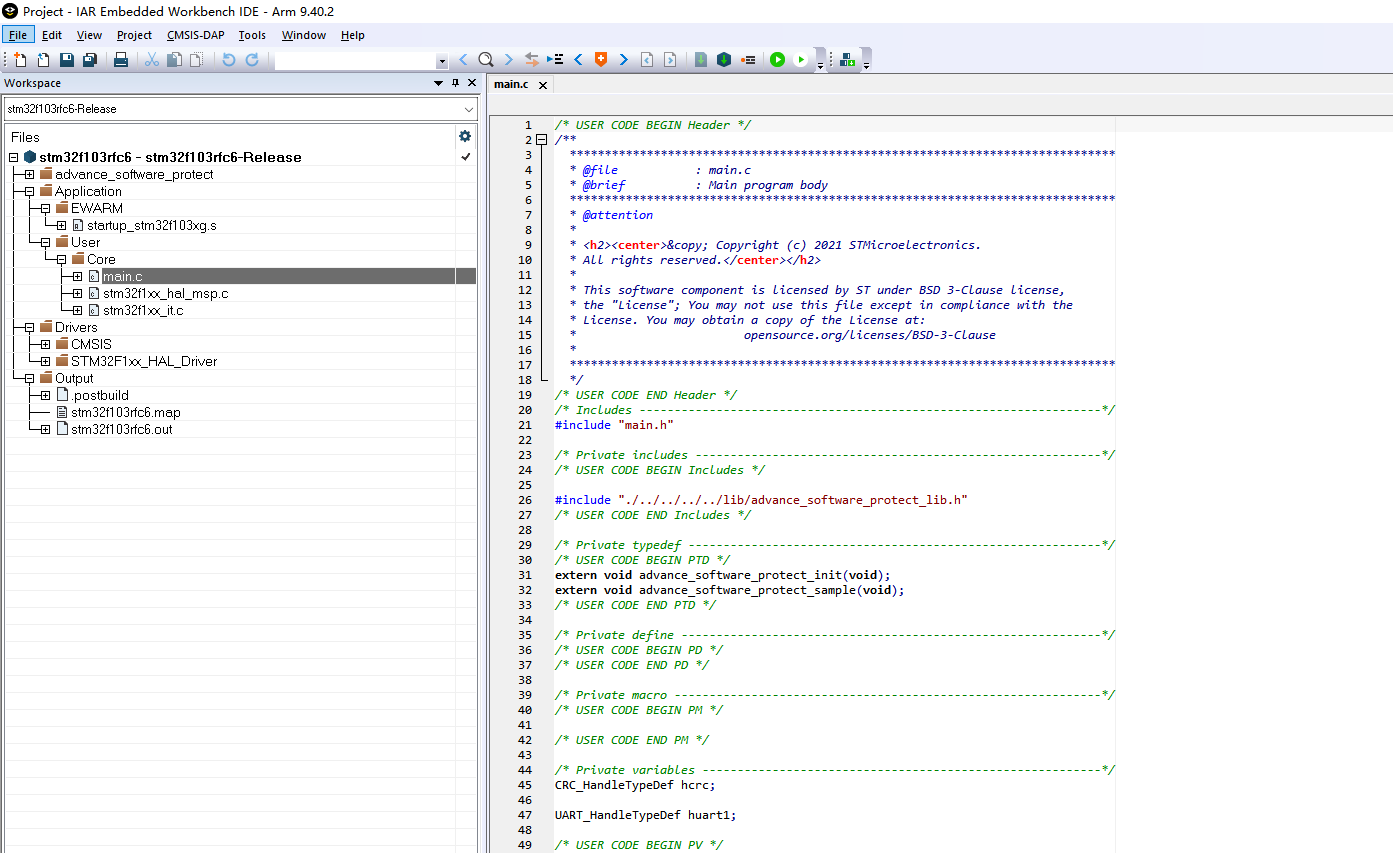Image resolution: width=1393 pixels, height=853 pixels.
Task: Click the quick search input field
Action: pyautogui.click(x=355, y=61)
